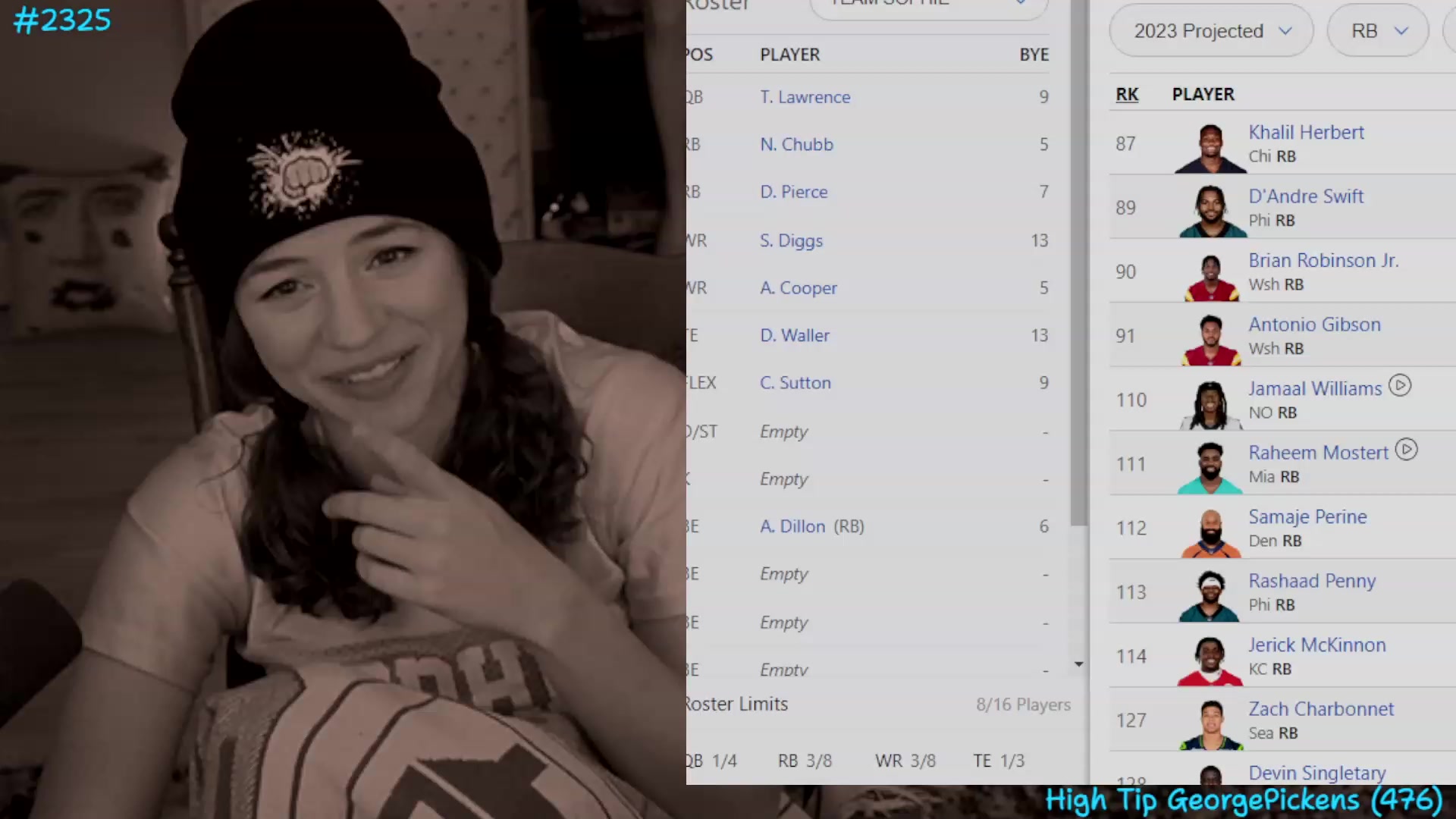The height and width of the screenshot is (819, 1456).
Task: Click High Tip GeorgePickens overlay text
Action: (x=1244, y=801)
